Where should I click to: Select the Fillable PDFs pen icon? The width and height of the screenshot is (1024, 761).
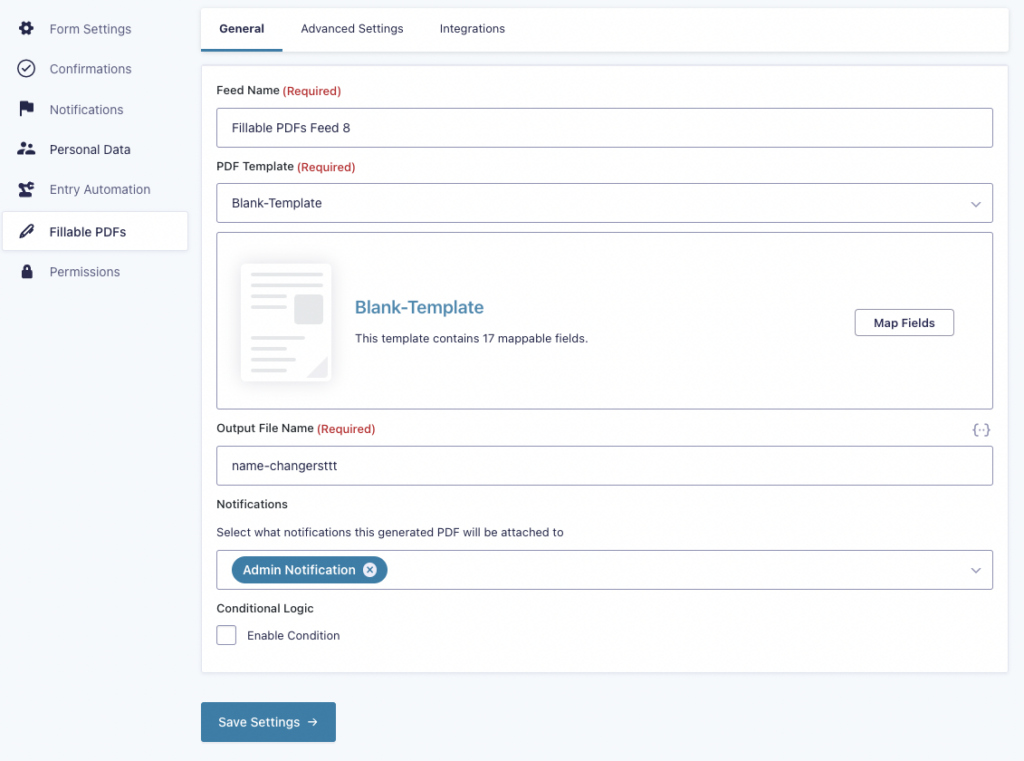pyautogui.click(x=25, y=231)
